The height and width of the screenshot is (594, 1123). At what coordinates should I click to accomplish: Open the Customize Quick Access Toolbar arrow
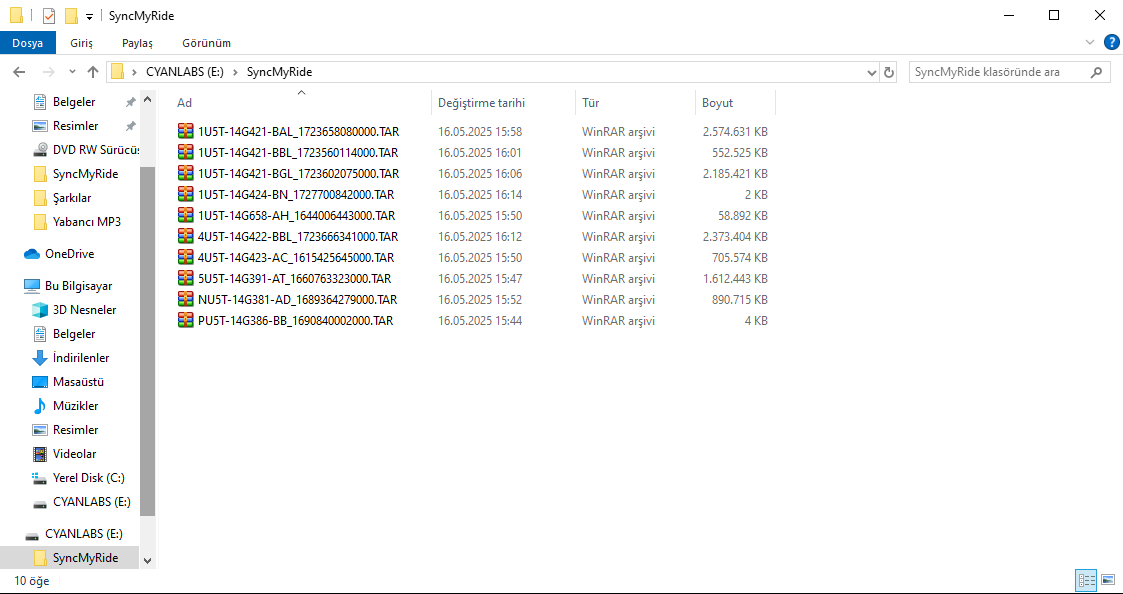pyautogui.click(x=89, y=16)
